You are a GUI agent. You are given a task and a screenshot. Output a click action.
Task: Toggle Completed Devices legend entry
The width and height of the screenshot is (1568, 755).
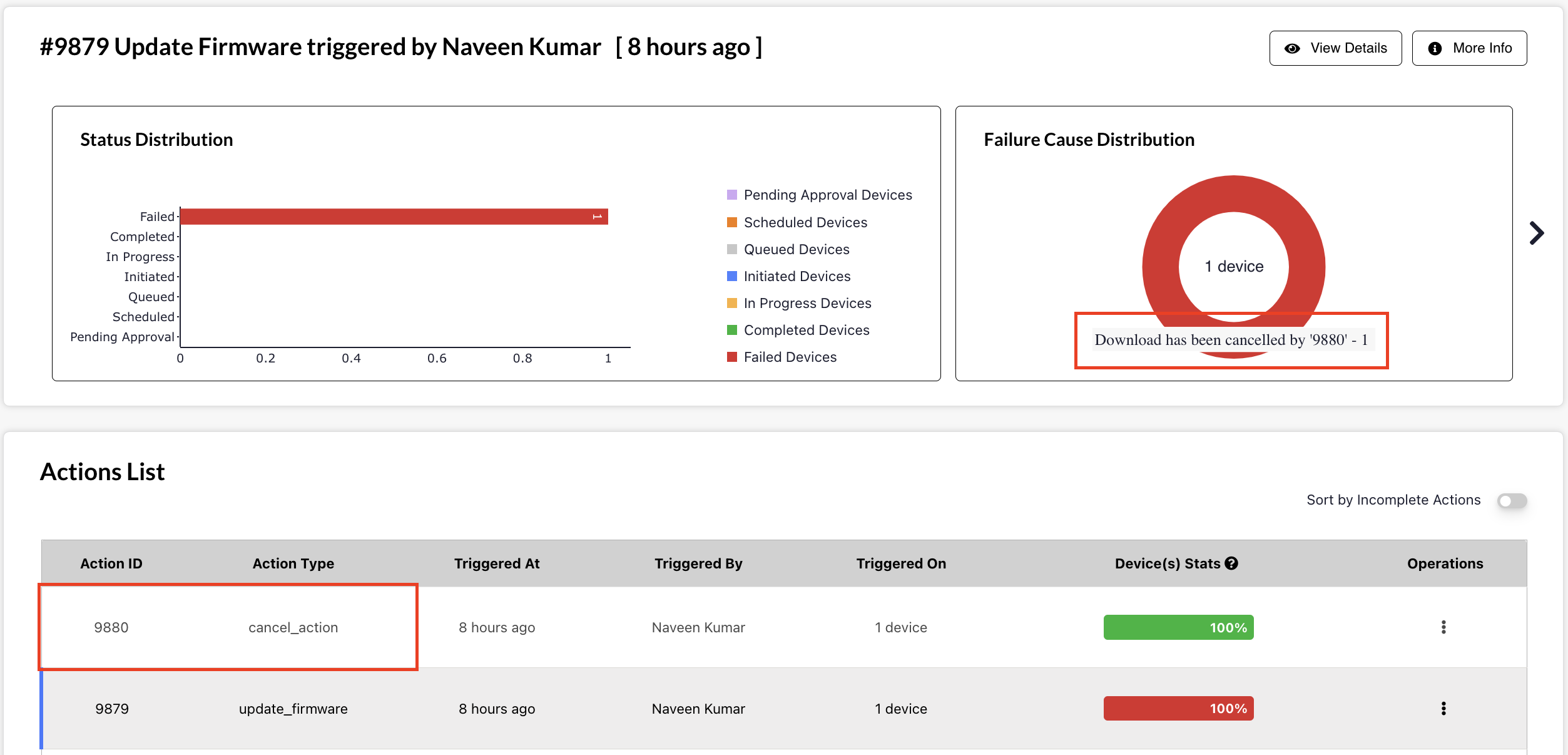click(x=806, y=330)
